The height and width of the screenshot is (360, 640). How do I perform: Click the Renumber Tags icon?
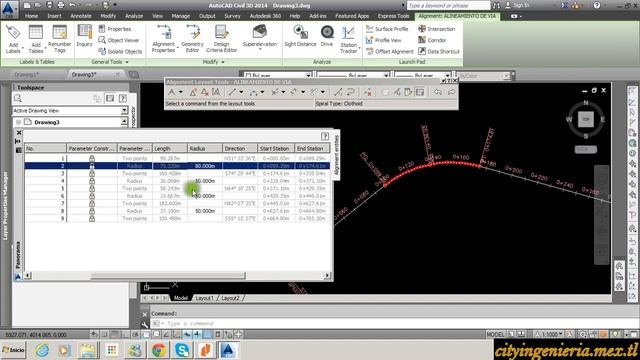click(x=60, y=39)
